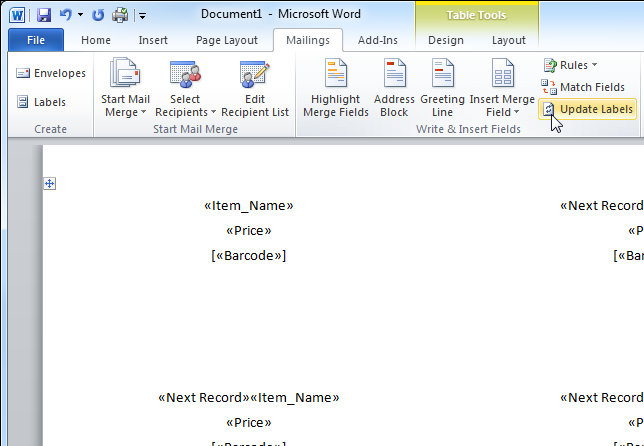Open the Rules dropdown
This screenshot has height=446, width=644.
pos(570,65)
